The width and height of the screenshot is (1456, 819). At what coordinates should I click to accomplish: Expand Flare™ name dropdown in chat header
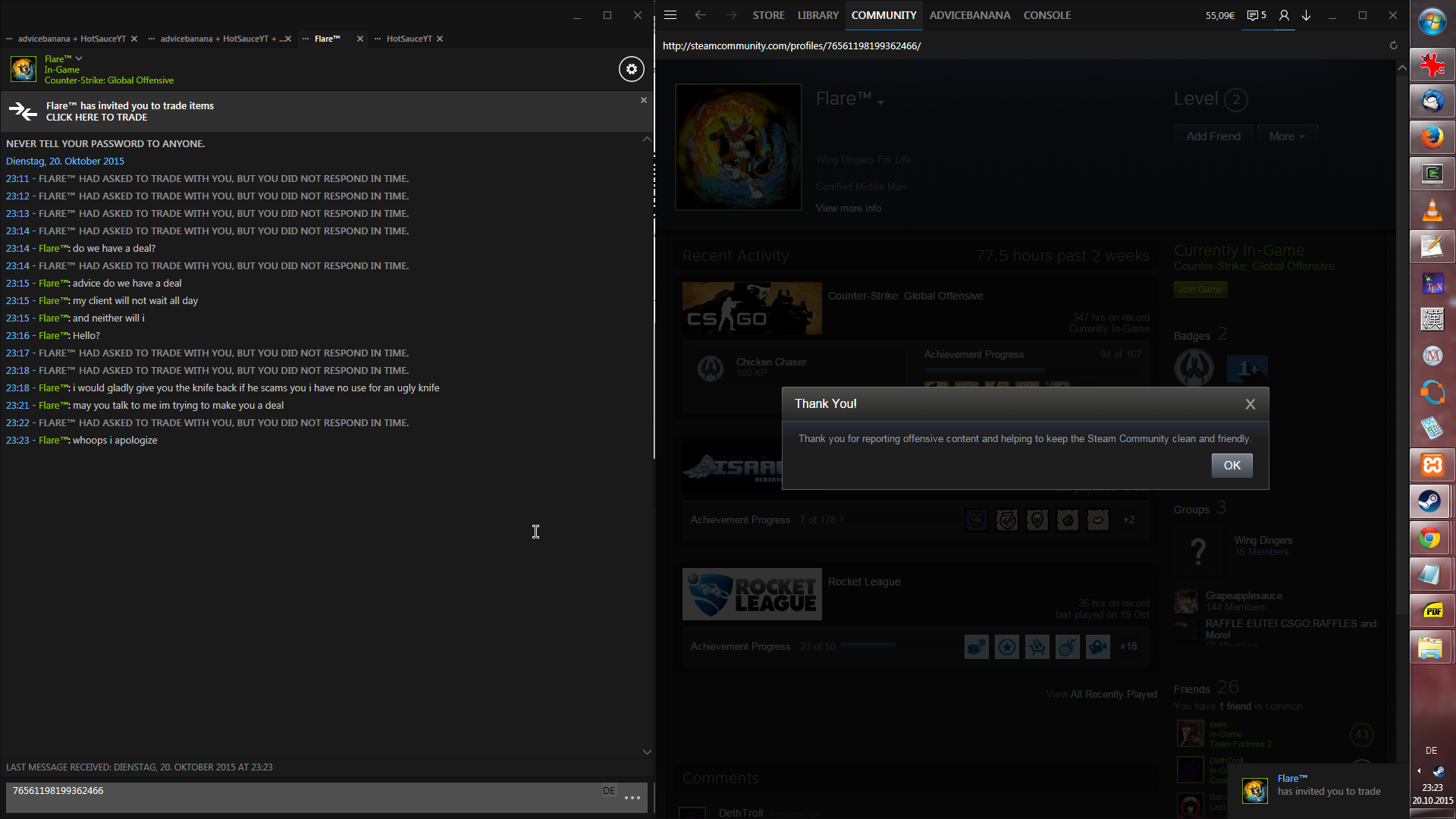click(79, 58)
